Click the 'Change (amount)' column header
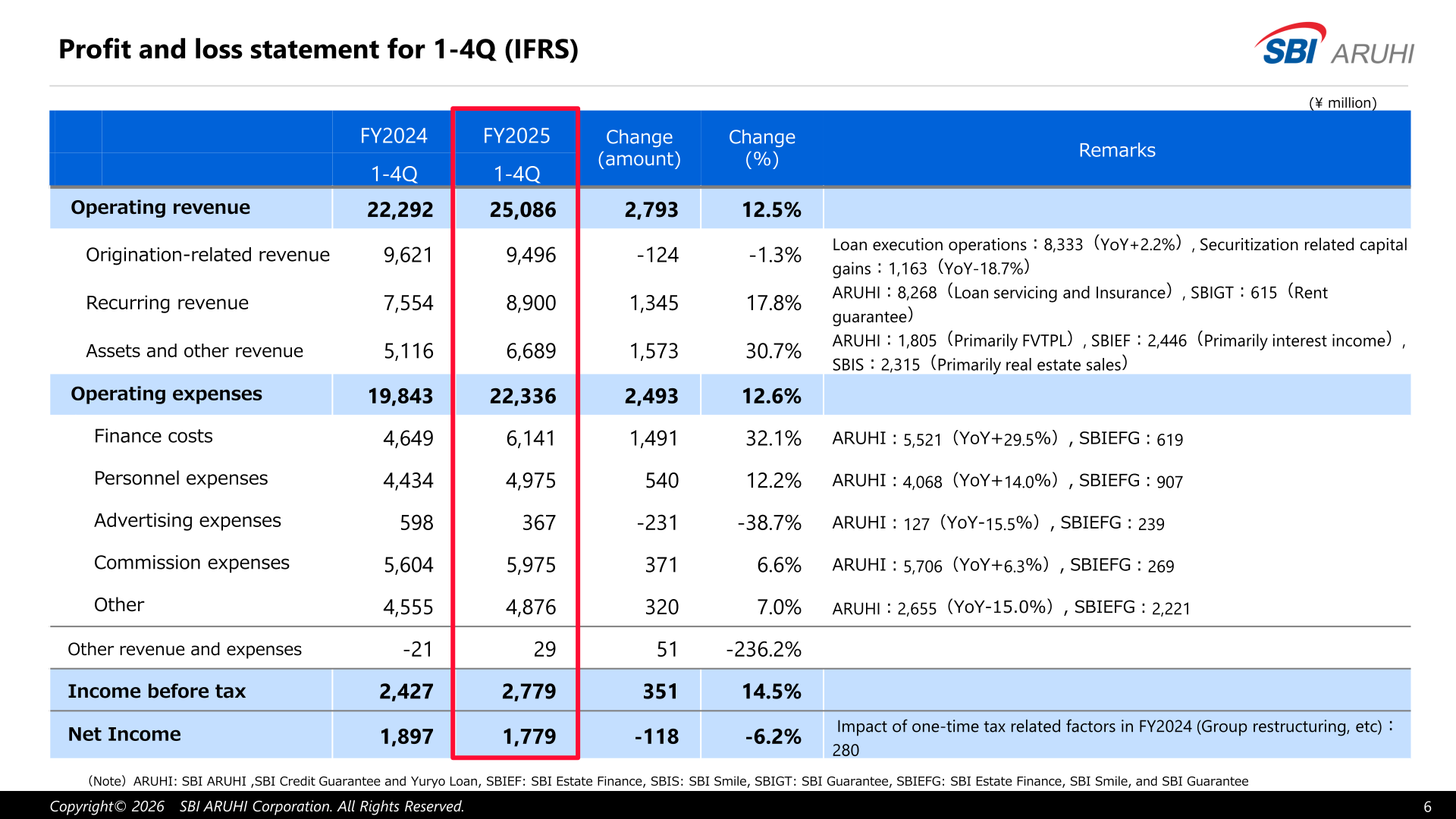Image resolution: width=1456 pixels, height=819 pixels. (639, 148)
